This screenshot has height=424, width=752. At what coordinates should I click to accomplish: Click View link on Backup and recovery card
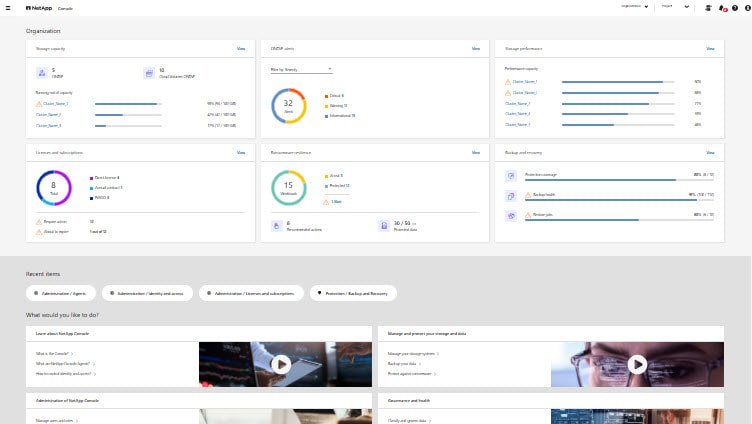710,153
